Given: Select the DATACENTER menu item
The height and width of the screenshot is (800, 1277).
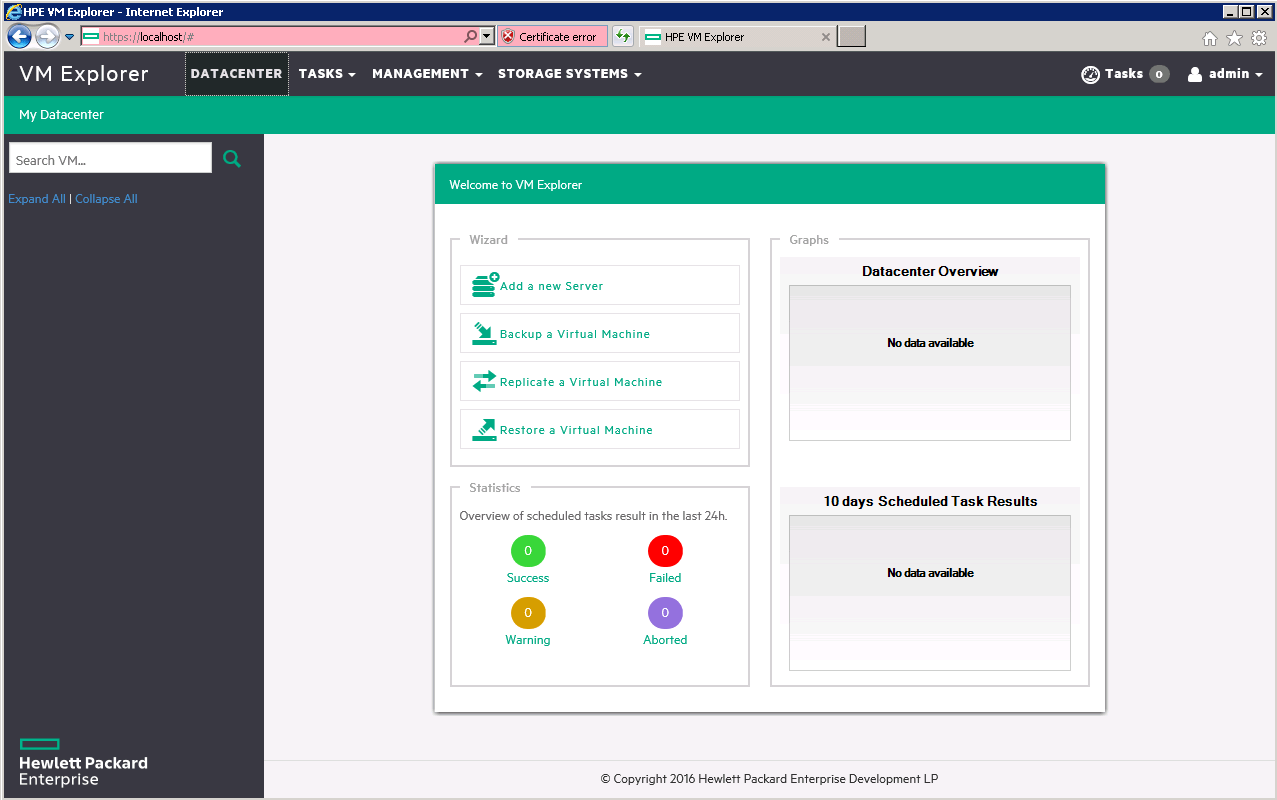Looking at the screenshot, I should click(x=237, y=74).
